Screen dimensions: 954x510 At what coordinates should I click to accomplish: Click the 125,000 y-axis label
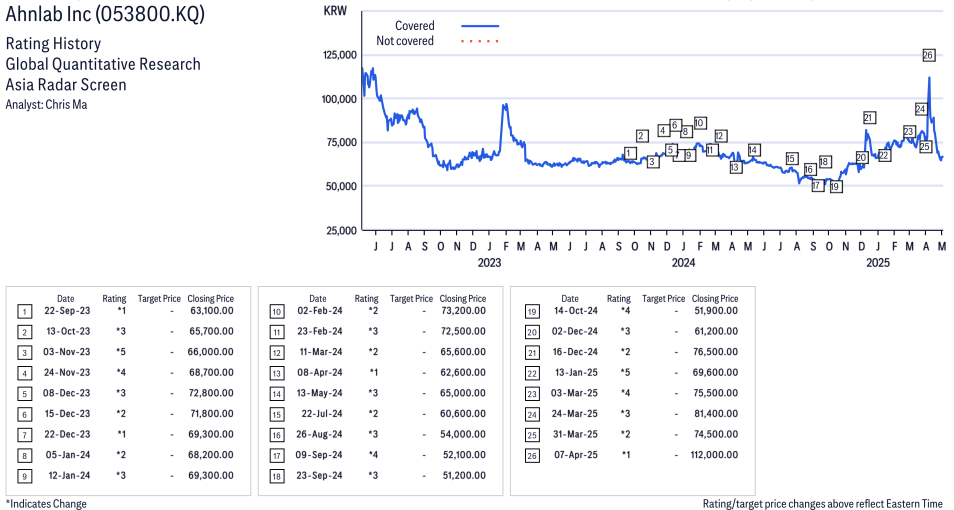pyautogui.click(x=339, y=55)
